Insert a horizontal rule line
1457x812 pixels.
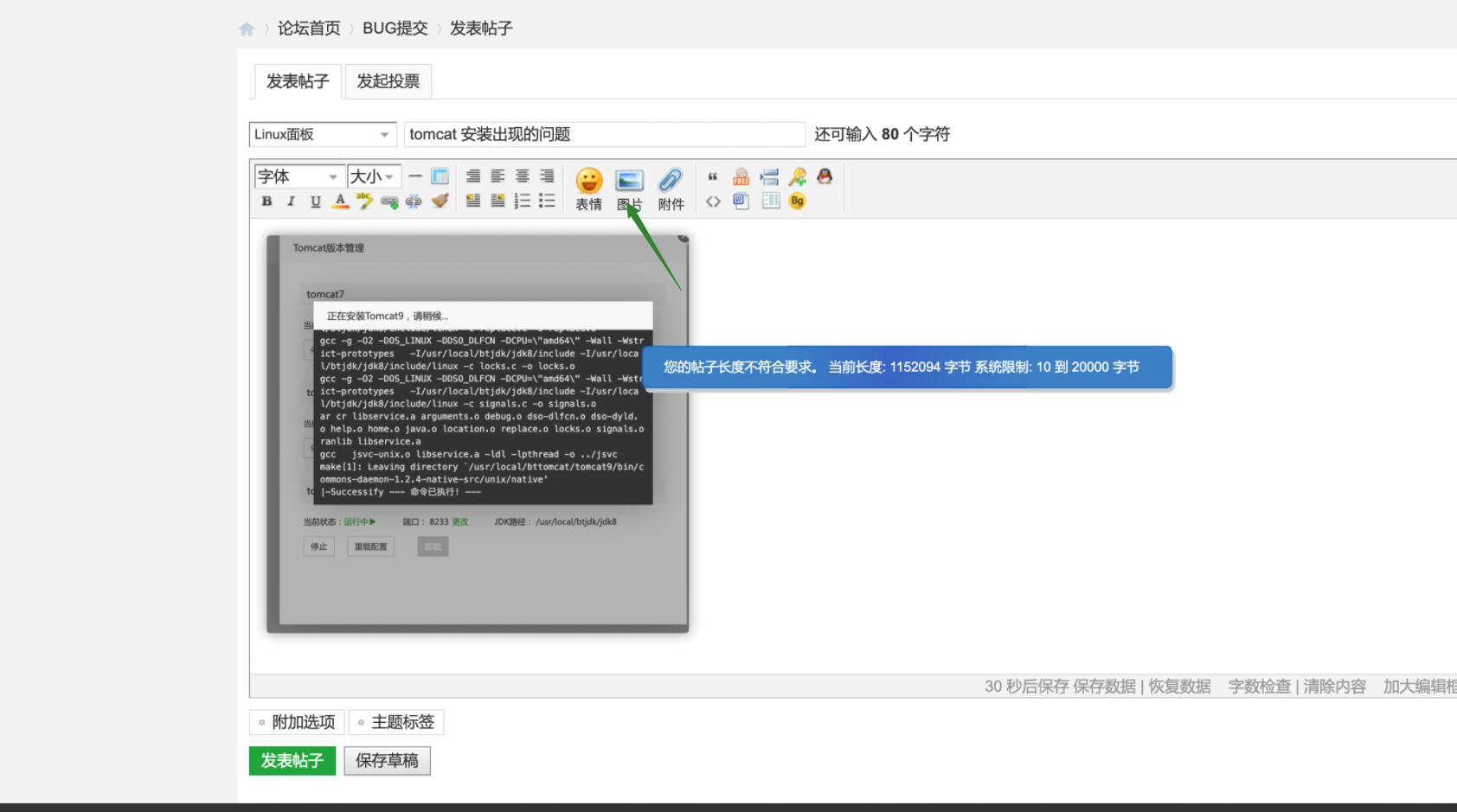(x=415, y=176)
